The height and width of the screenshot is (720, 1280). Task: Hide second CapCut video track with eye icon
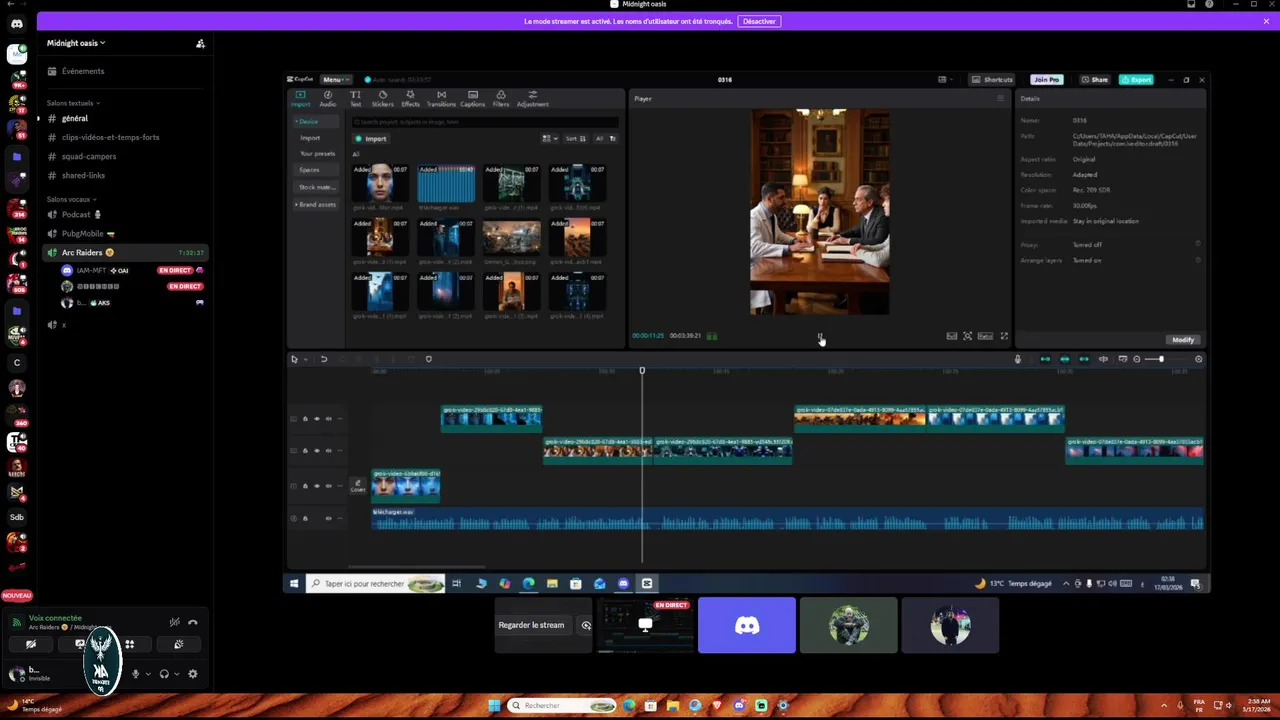(x=317, y=451)
